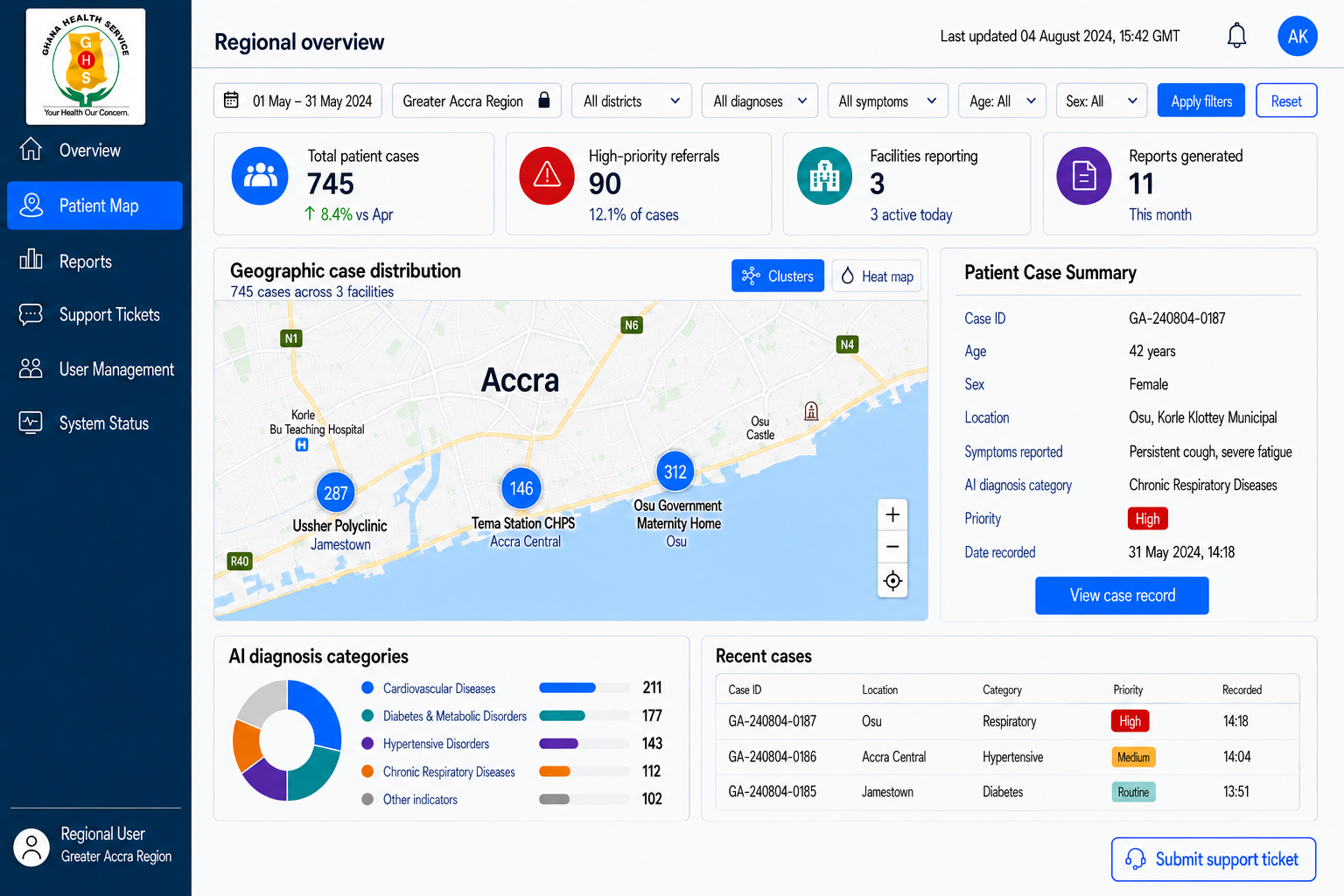
Task: Open the notifications bell
Action: pos(1236,36)
